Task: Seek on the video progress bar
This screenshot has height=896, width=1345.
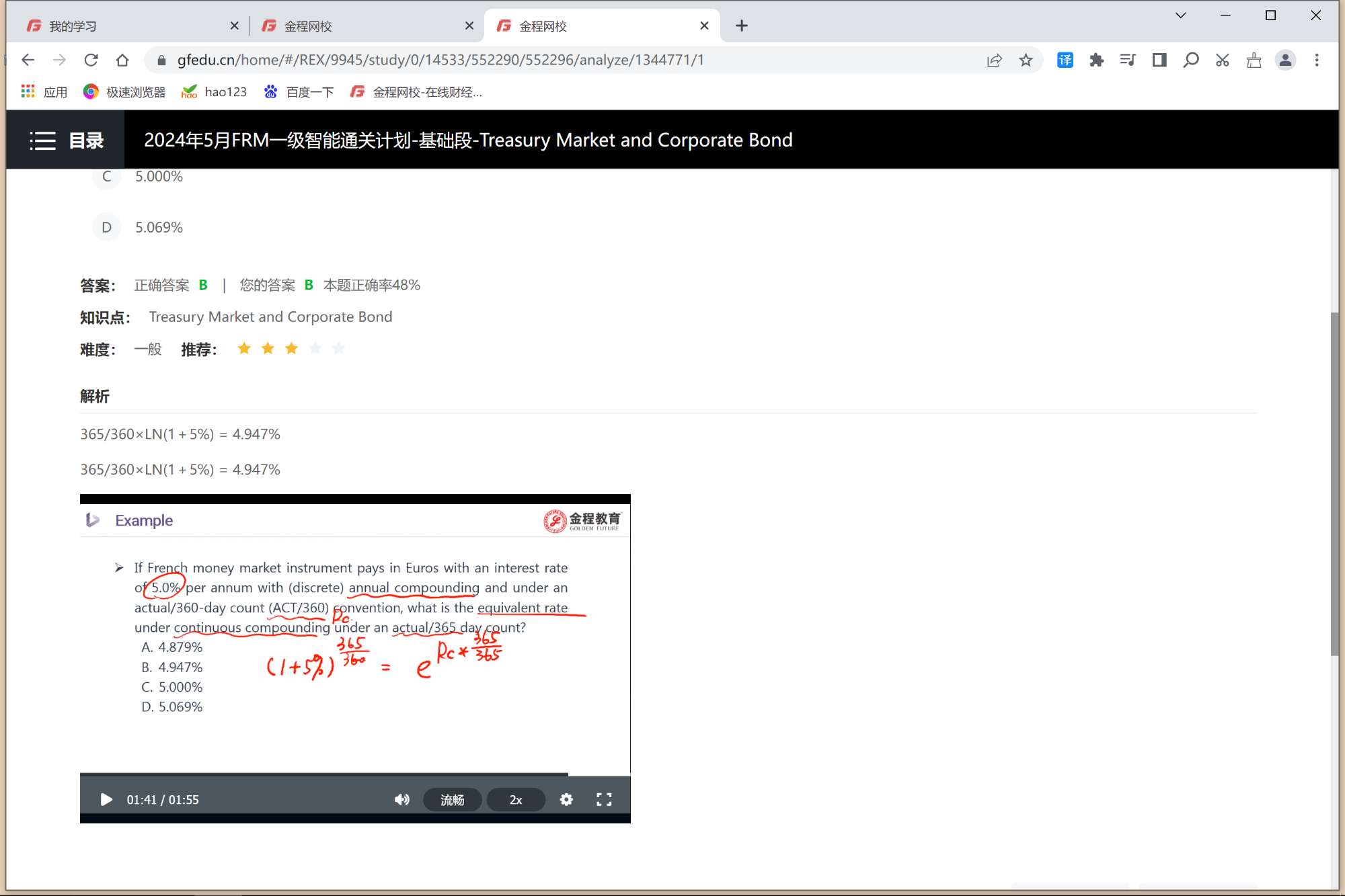Action: (x=336, y=774)
